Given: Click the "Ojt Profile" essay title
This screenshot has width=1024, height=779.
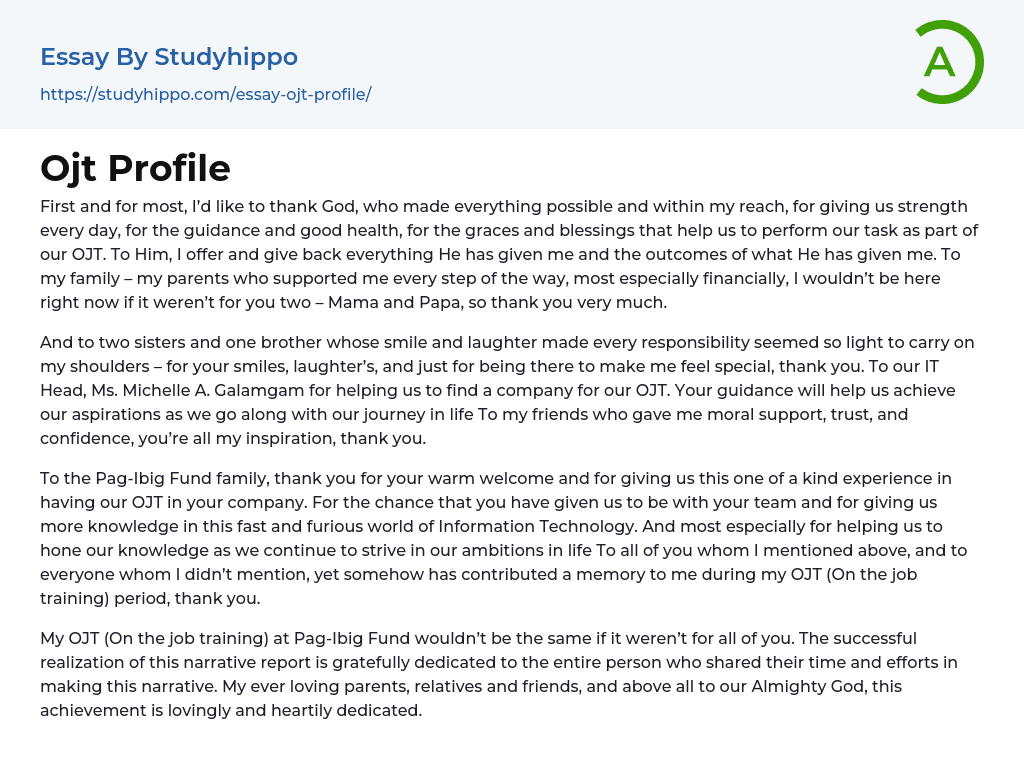Looking at the screenshot, I should click(135, 168).
